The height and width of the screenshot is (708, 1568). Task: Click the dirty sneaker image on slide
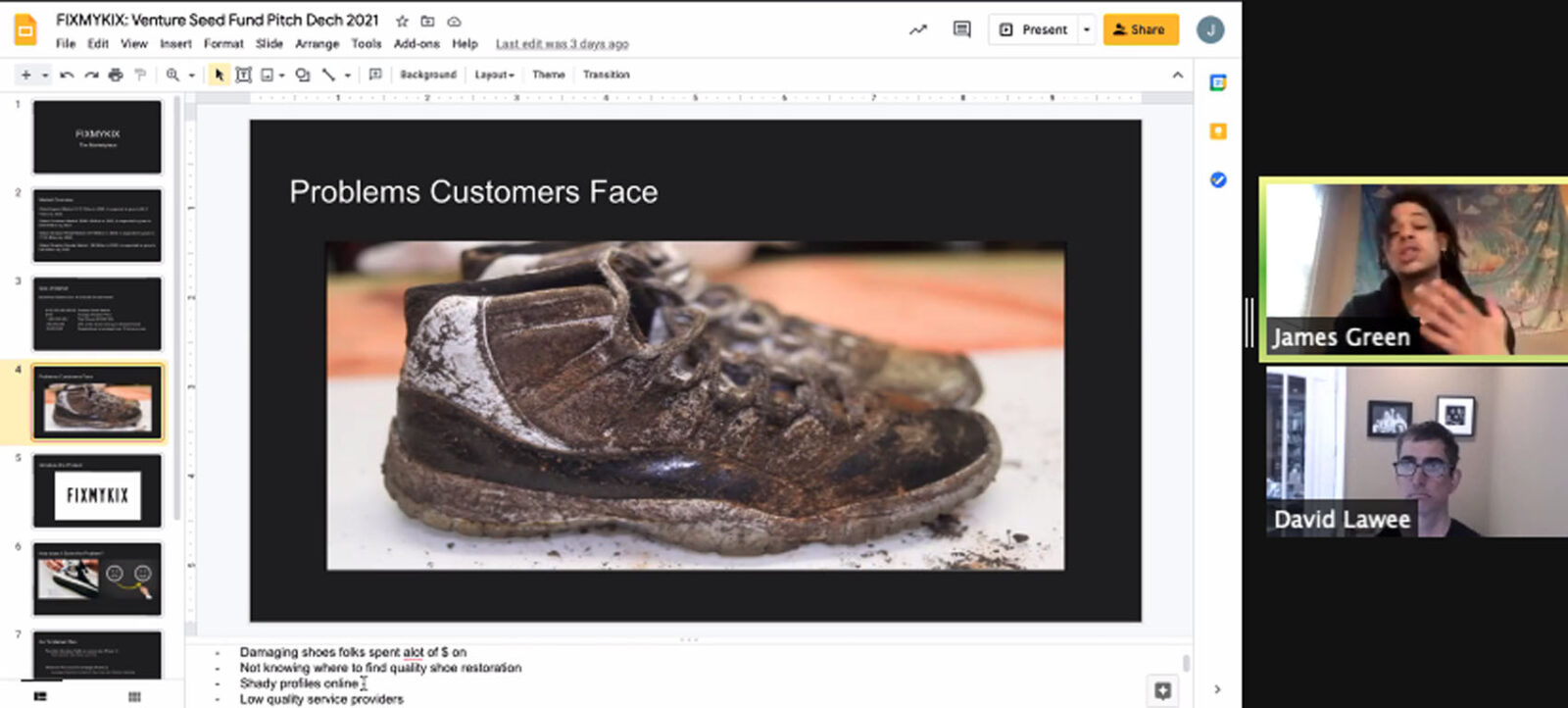pos(695,406)
